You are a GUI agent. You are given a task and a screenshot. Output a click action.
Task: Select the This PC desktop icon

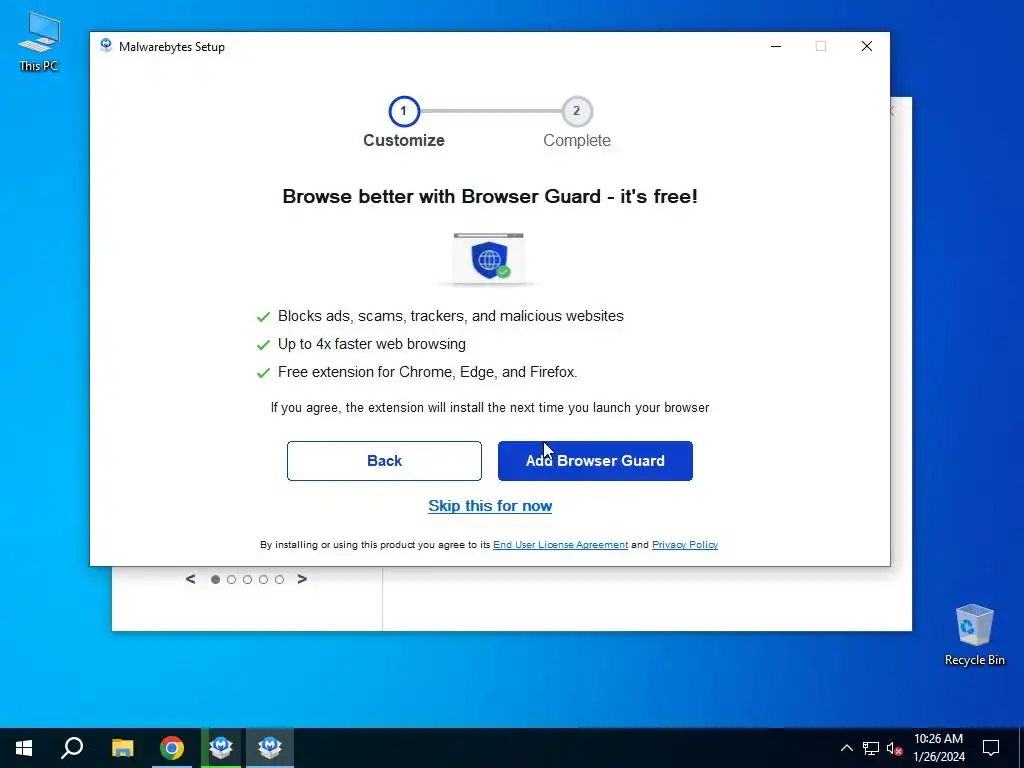tap(39, 42)
